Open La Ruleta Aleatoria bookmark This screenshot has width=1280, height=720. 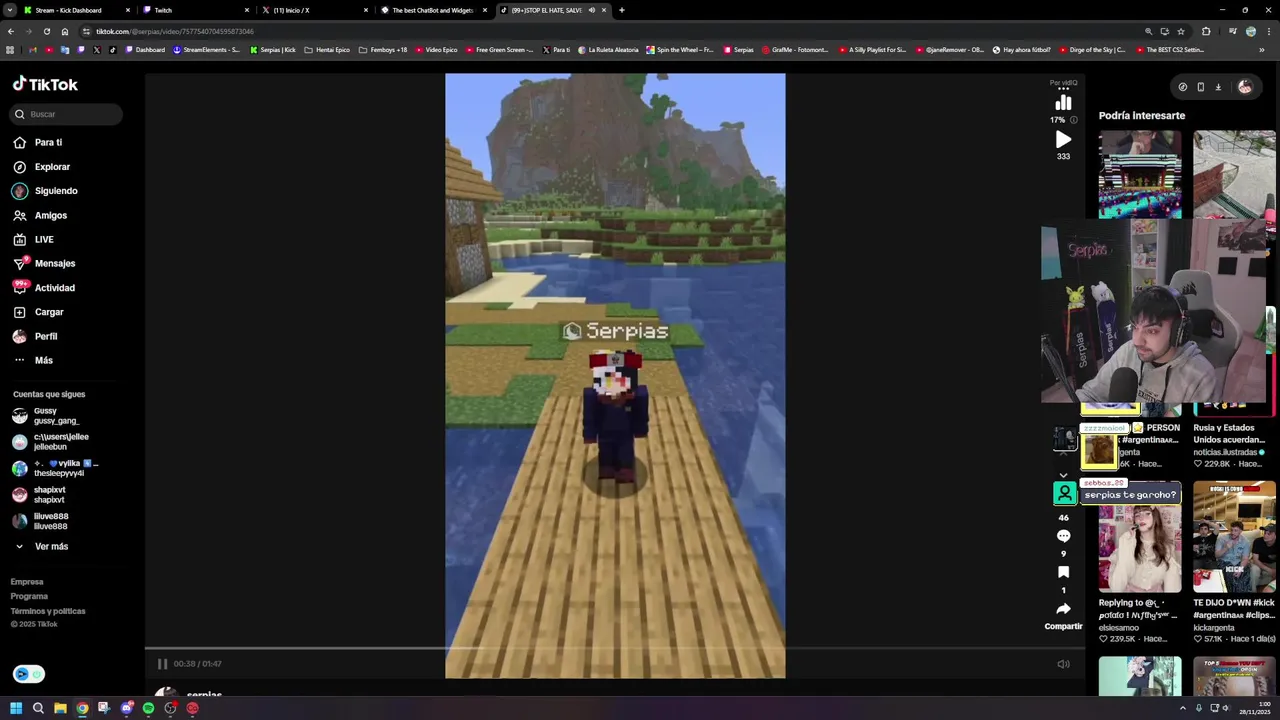tap(607, 50)
